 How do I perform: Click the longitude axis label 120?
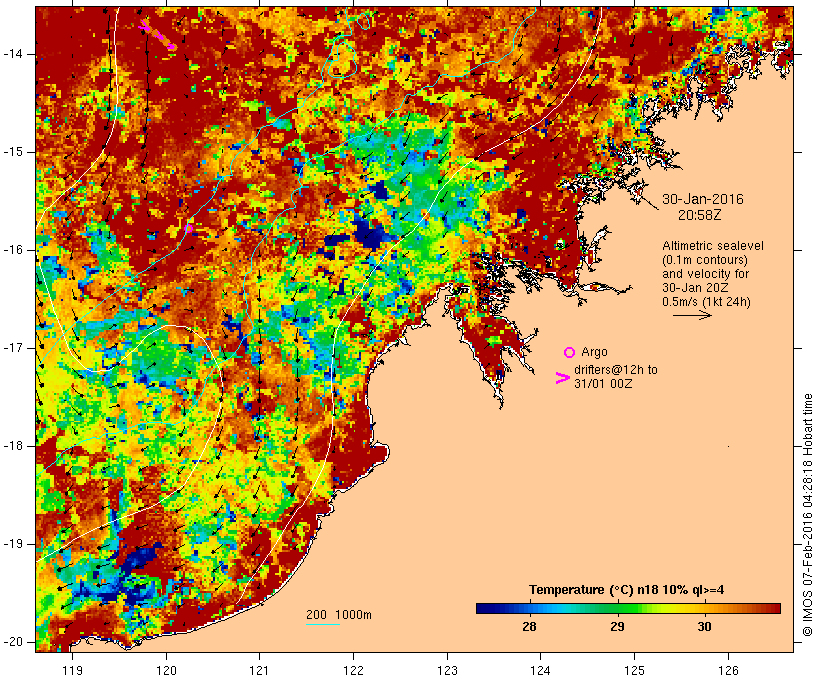tap(166, 670)
